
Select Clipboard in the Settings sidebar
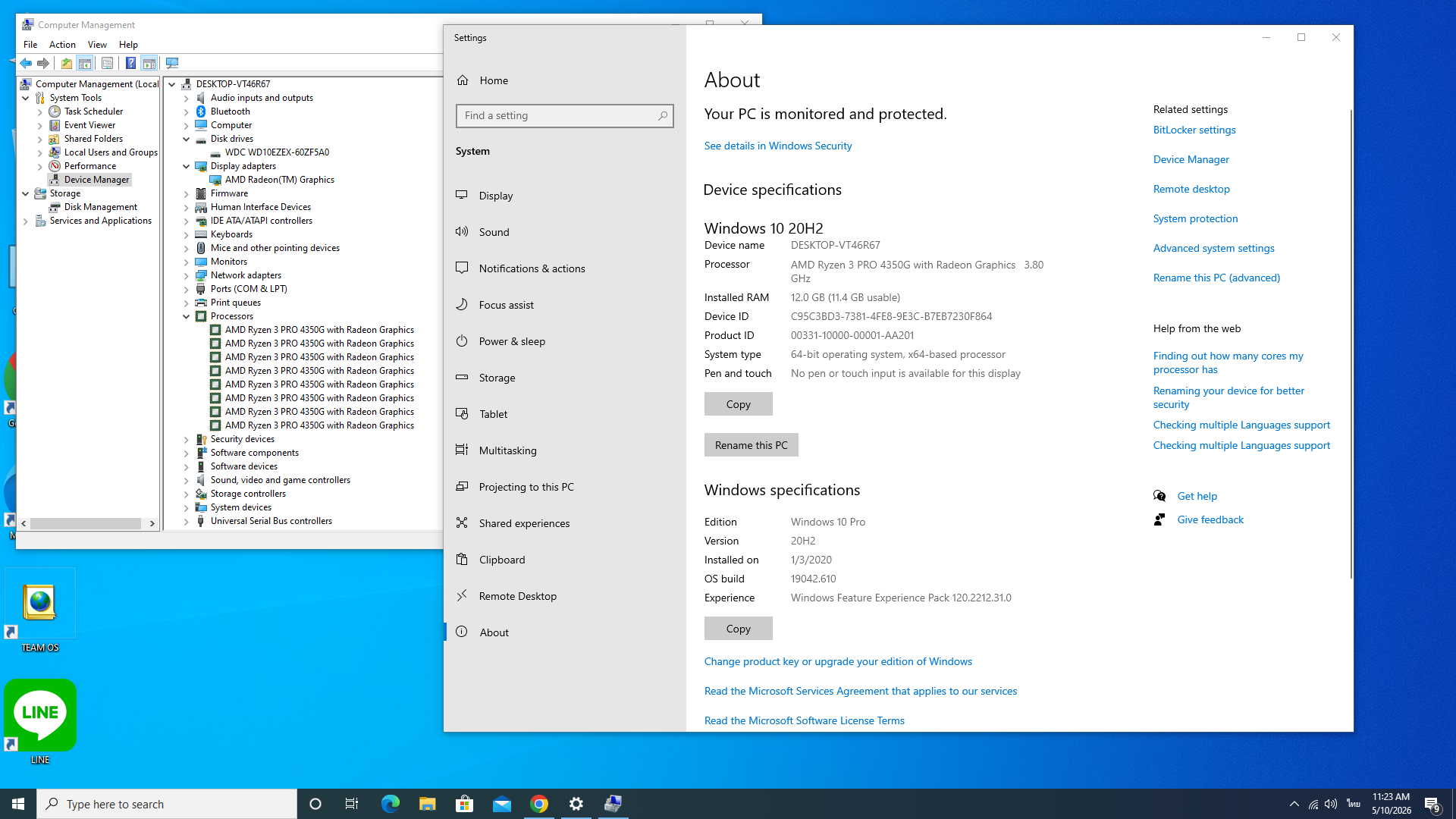[565, 560]
